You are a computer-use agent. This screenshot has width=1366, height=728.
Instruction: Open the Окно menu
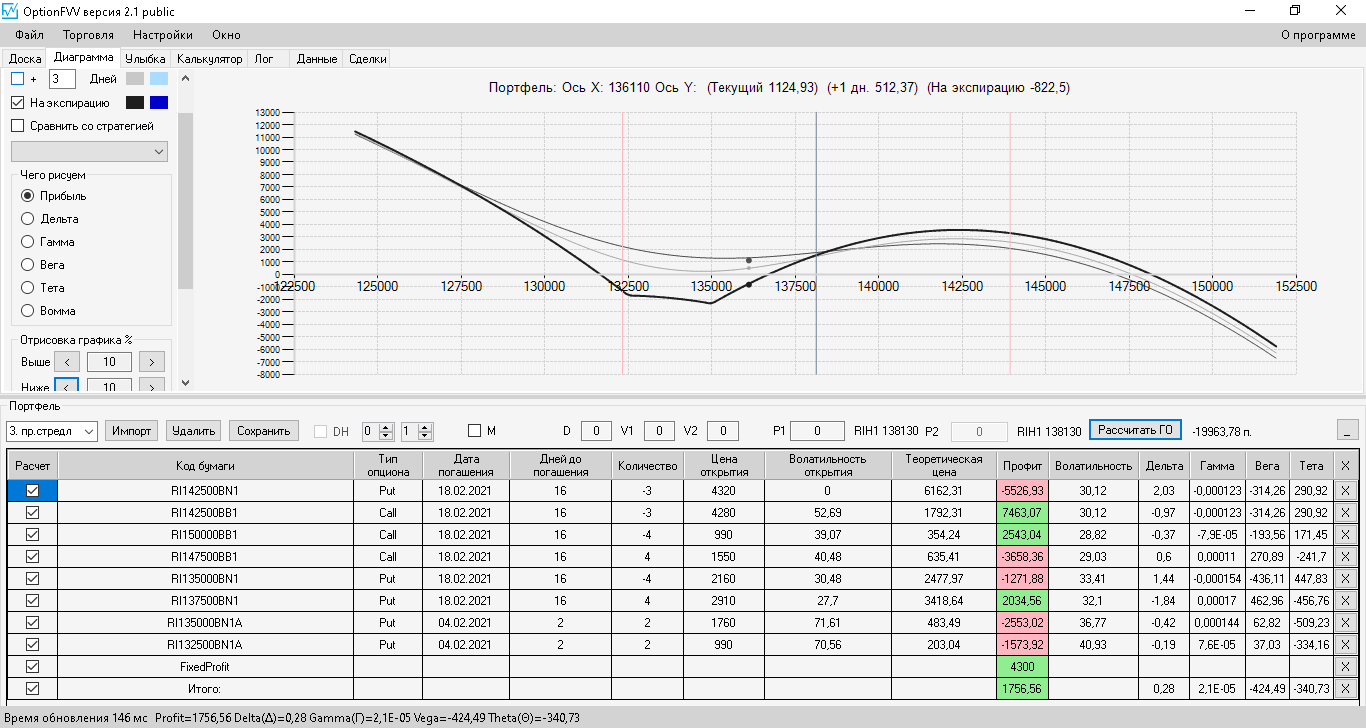226,35
